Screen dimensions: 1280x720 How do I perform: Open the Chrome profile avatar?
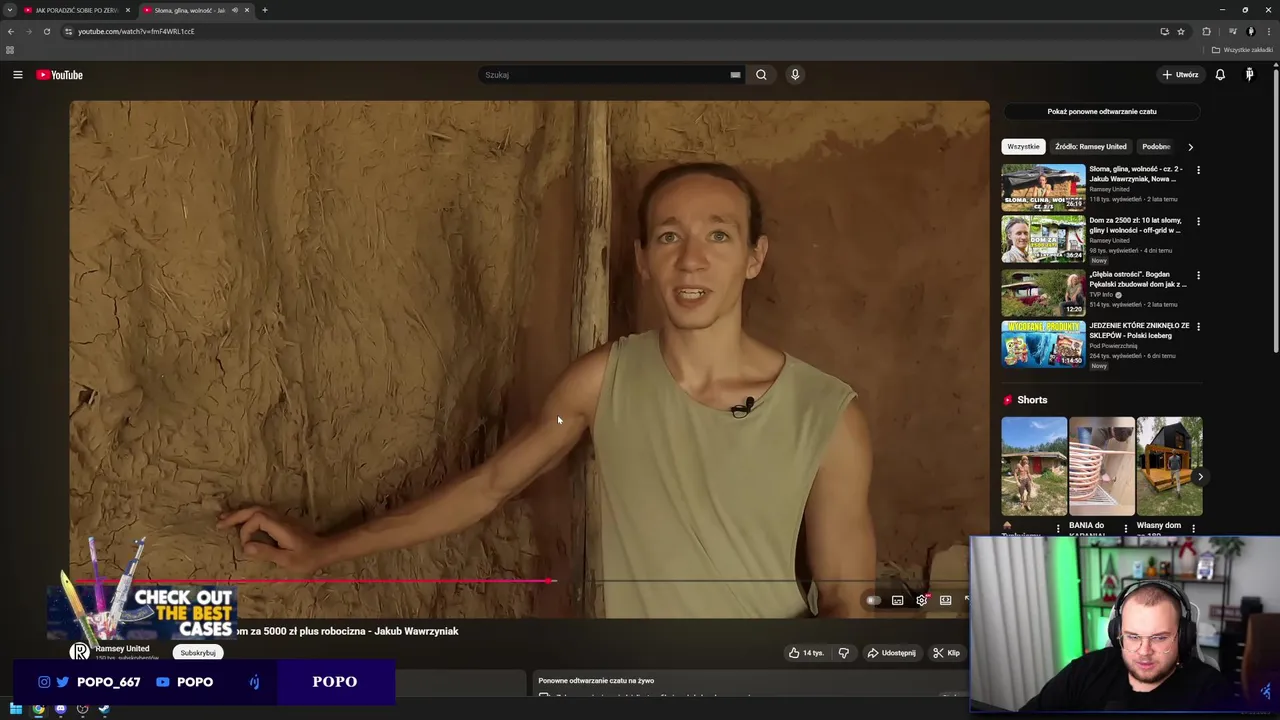[1251, 31]
